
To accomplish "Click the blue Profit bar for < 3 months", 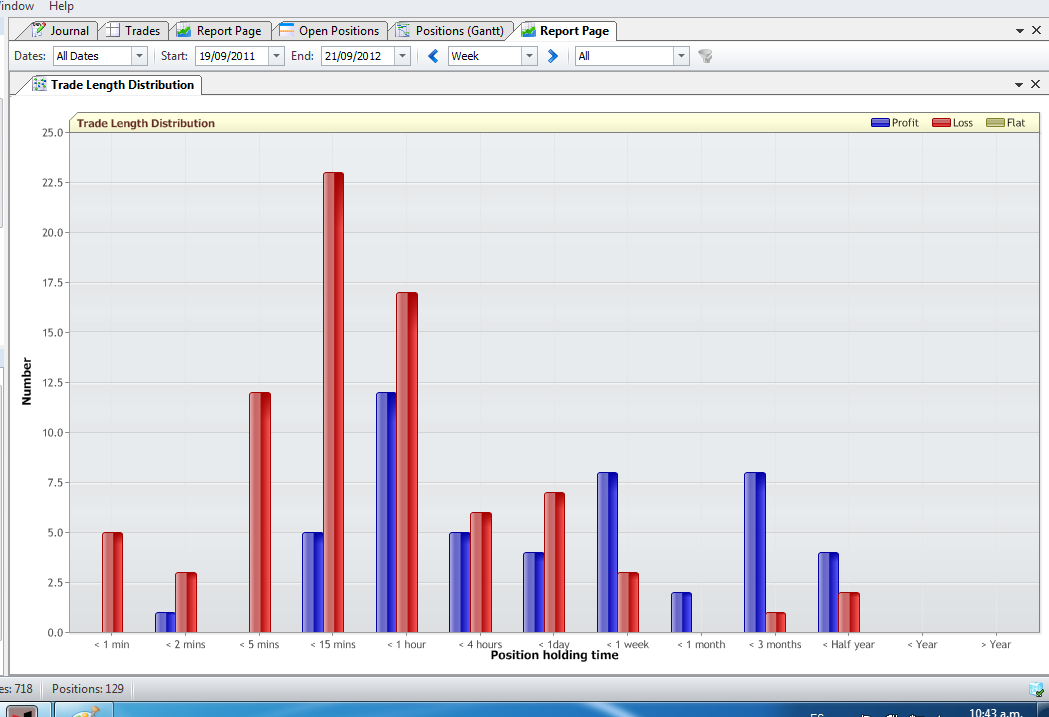I will click(x=755, y=552).
